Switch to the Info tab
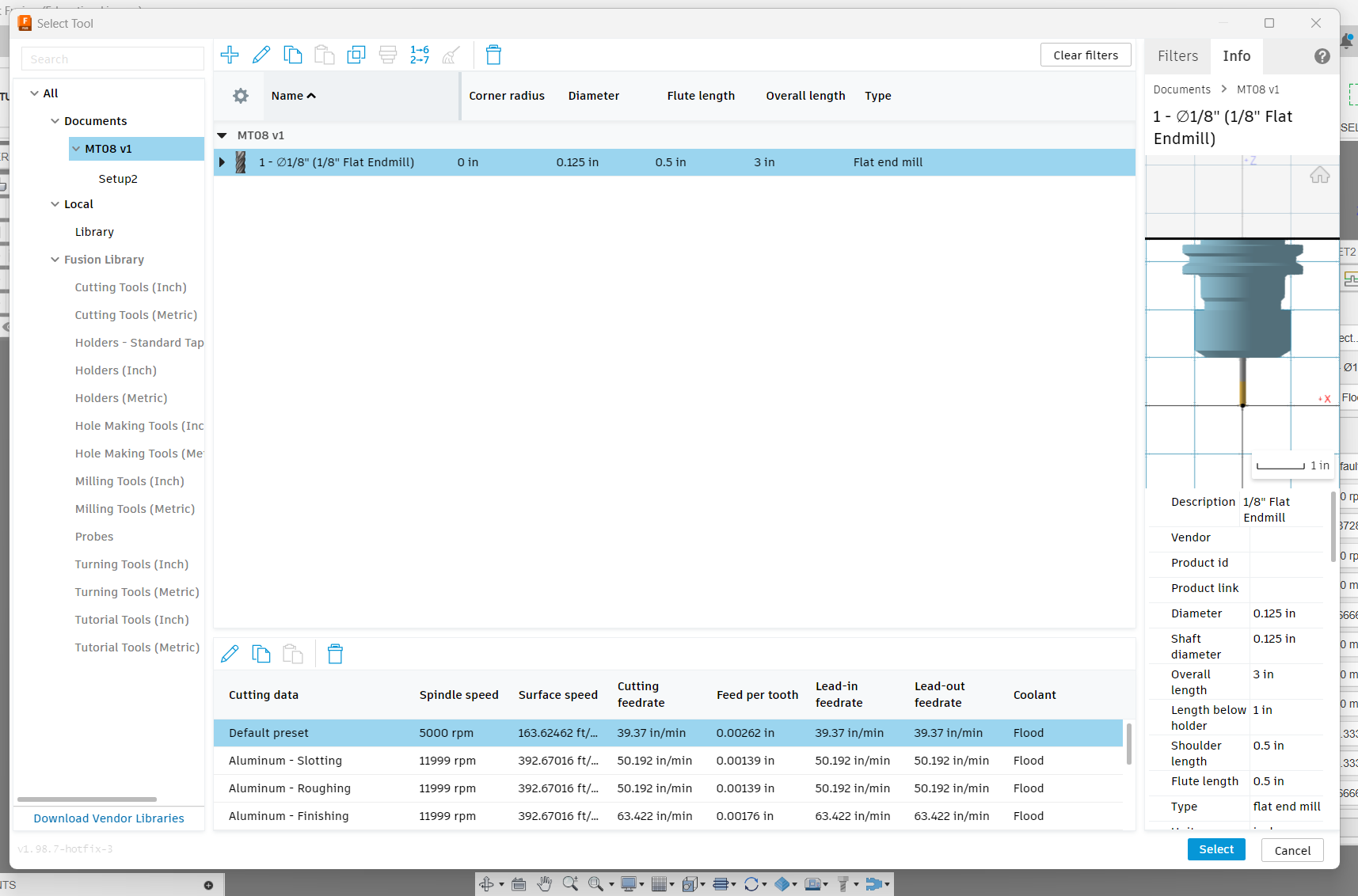 1236,56
